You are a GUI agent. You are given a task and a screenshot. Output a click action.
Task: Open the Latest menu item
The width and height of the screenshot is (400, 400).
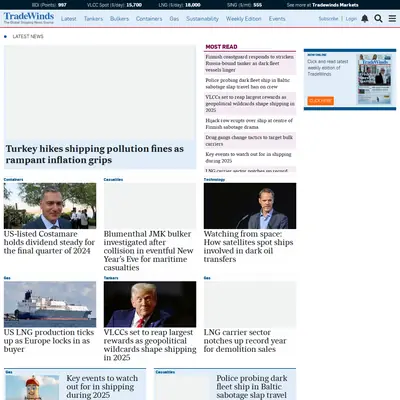69,19
